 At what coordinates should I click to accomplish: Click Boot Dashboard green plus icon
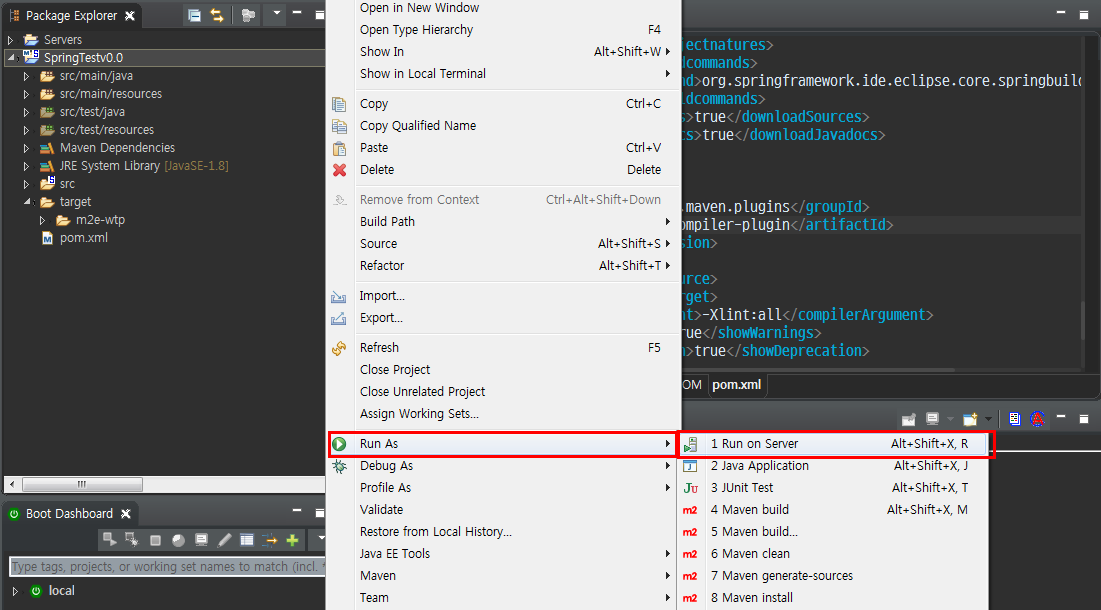tap(293, 540)
